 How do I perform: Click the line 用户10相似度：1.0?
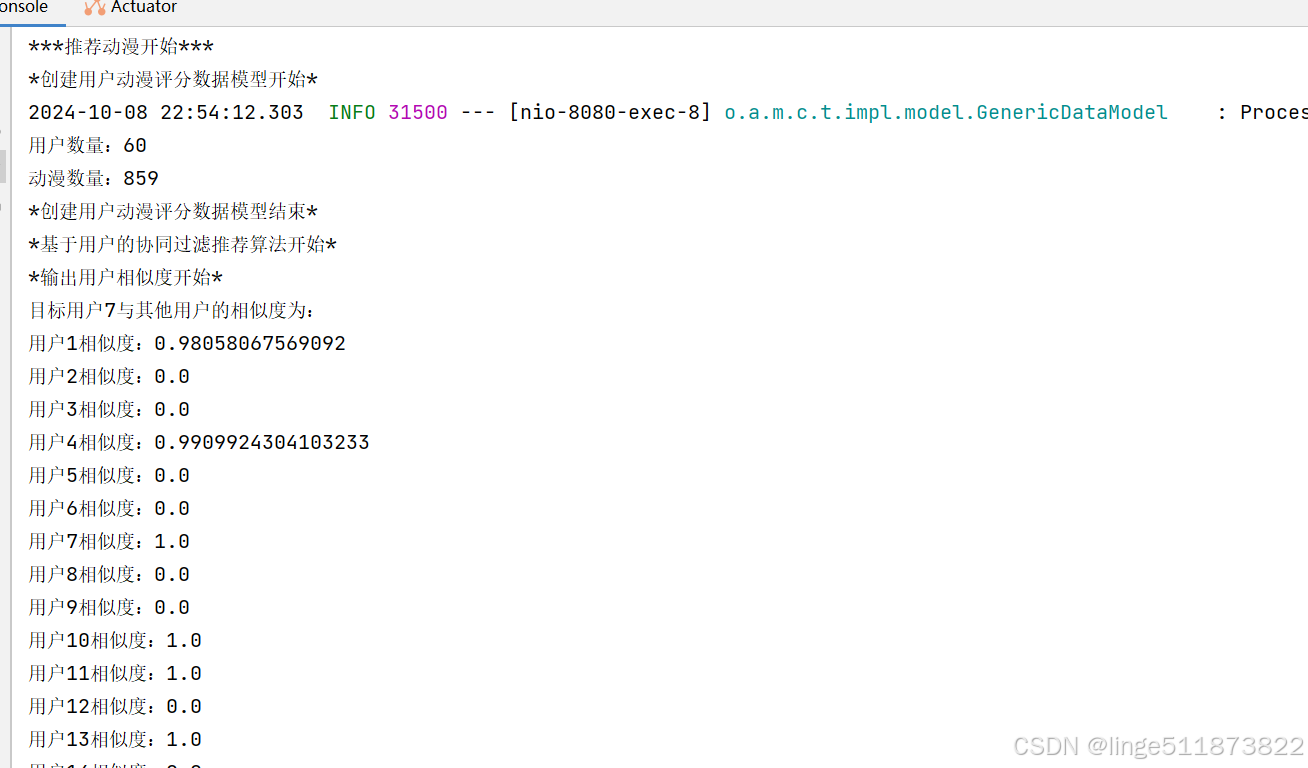(x=115, y=641)
